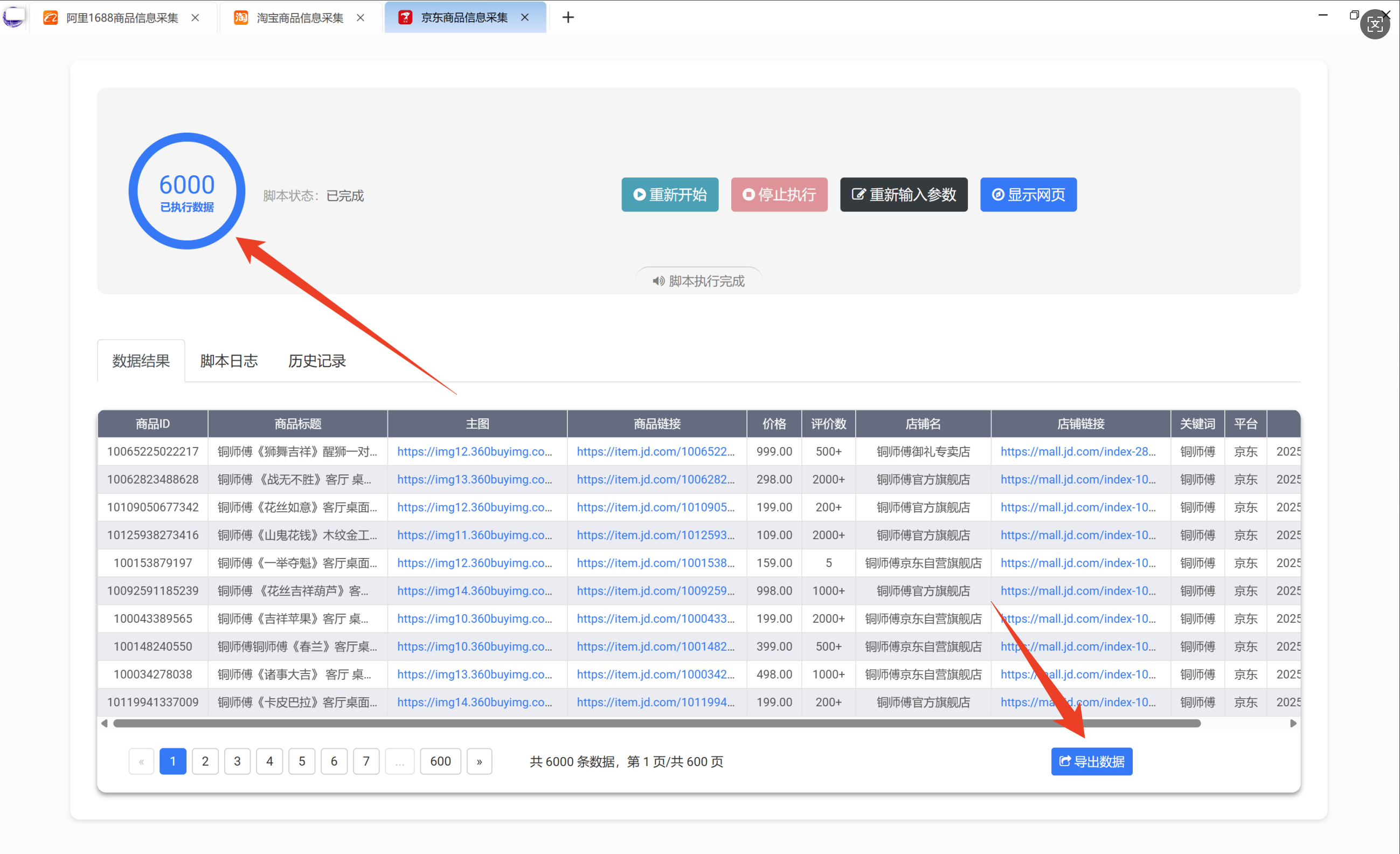
Task: Click the 998.00 price cell
Action: click(x=774, y=591)
